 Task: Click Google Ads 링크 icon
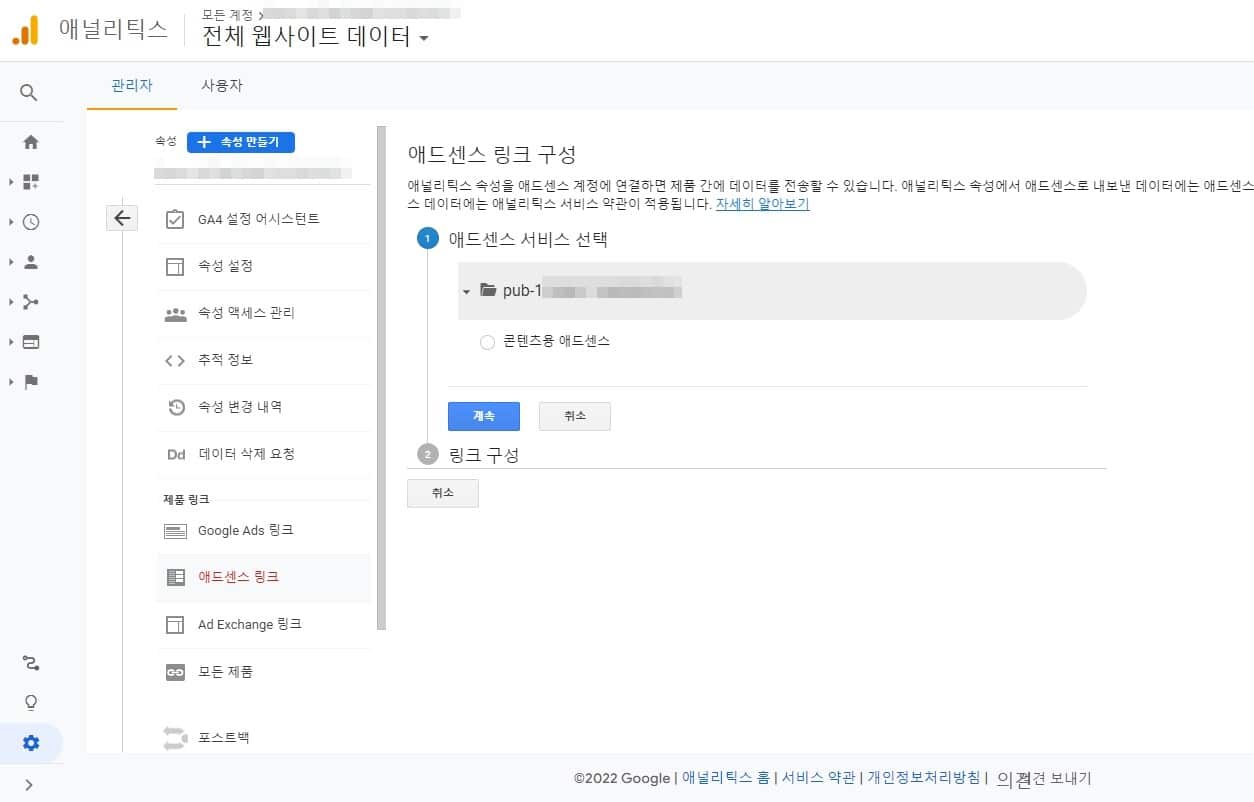(x=175, y=531)
